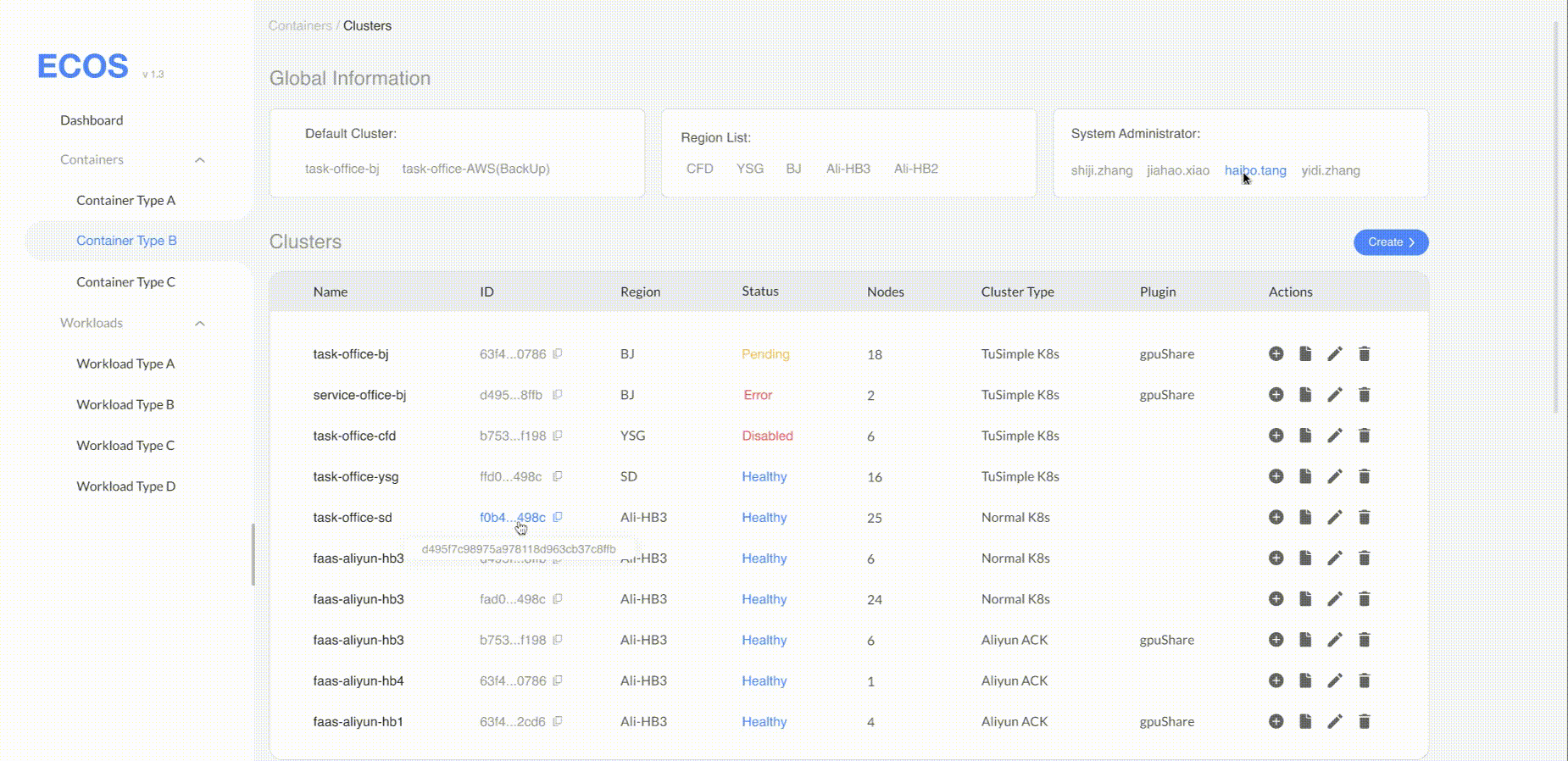This screenshot has height=761, width=1568.
Task: Go to Container Type C
Action: pos(126,281)
